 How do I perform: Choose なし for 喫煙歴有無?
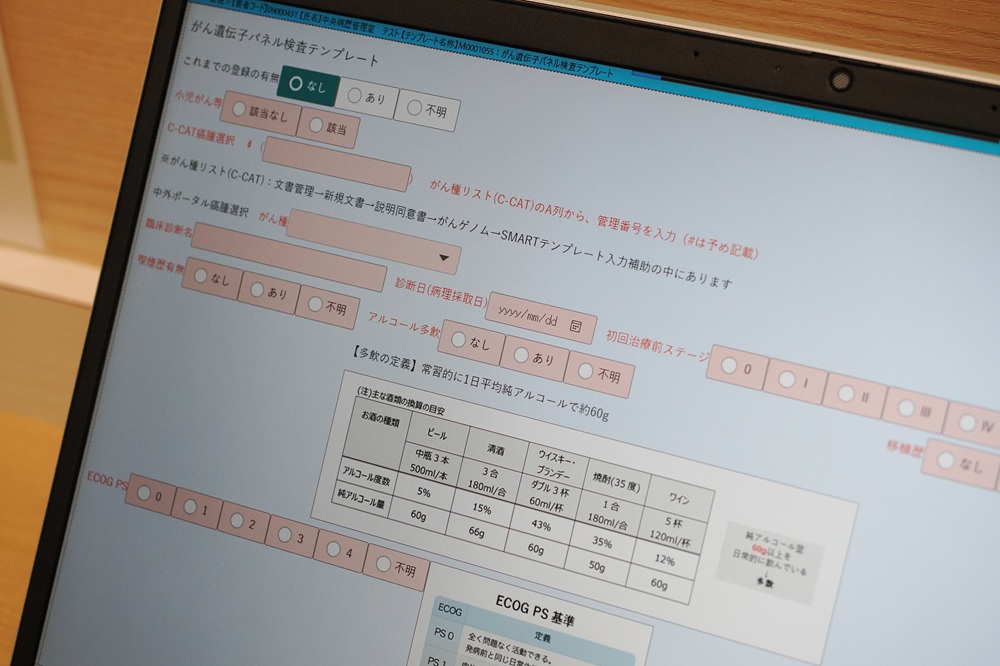point(211,279)
